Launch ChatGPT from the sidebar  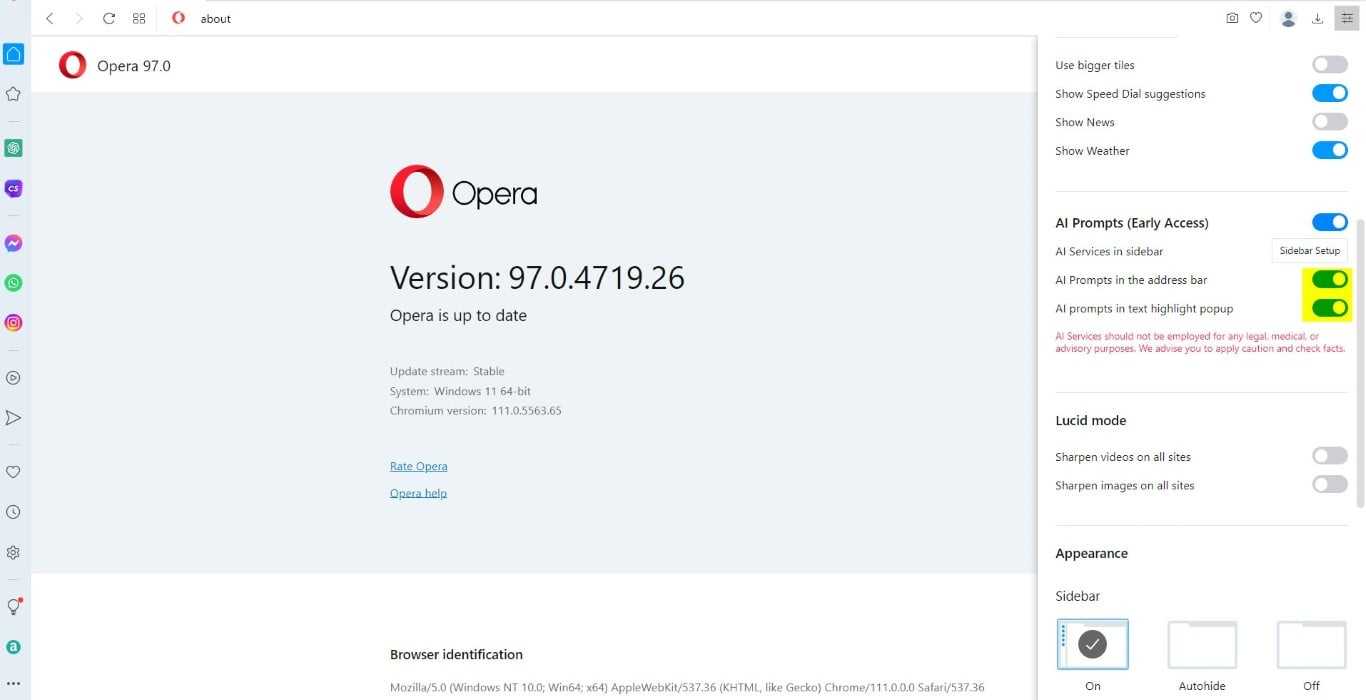click(x=13, y=148)
